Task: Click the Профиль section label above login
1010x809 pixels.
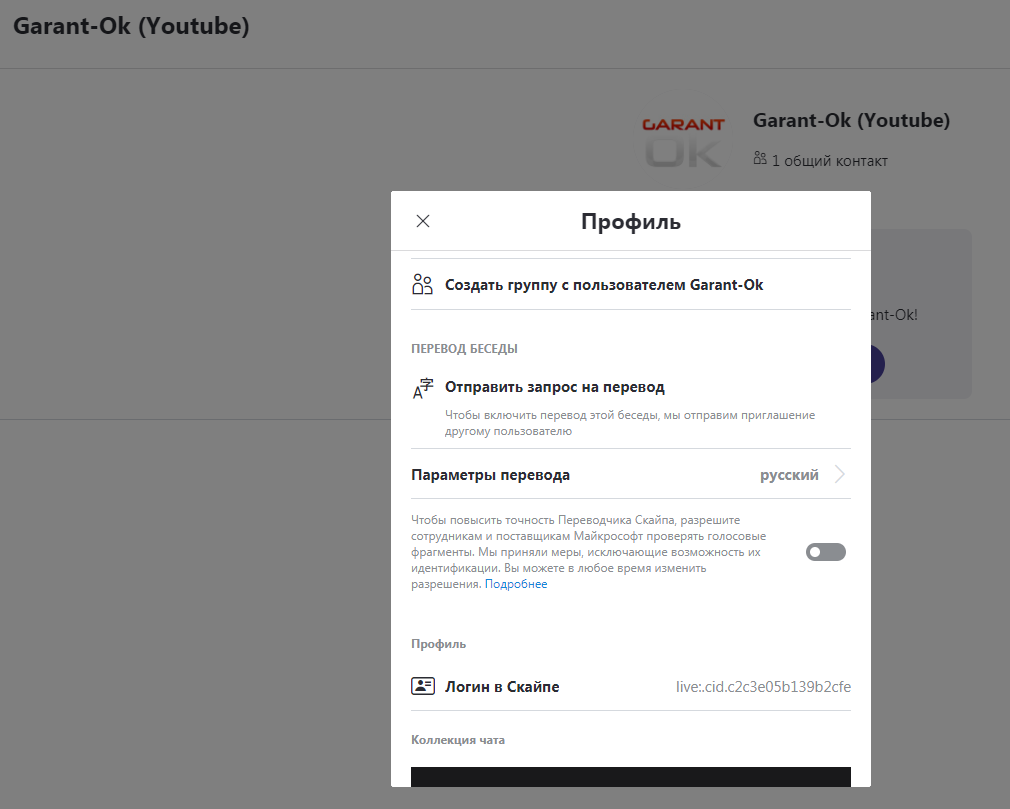Action: [x=439, y=644]
